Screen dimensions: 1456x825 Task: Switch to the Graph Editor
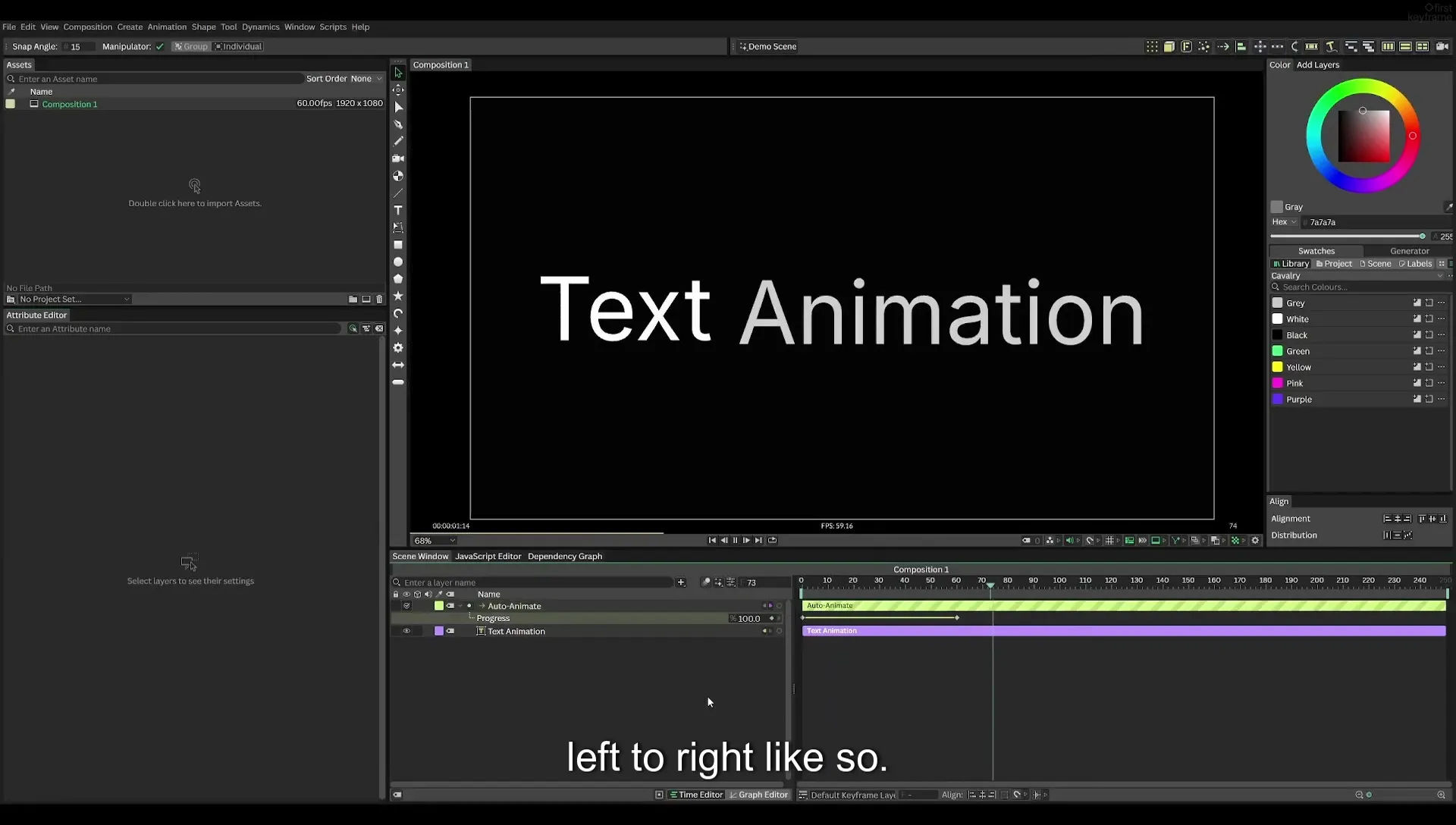click(x=758, y=795)
